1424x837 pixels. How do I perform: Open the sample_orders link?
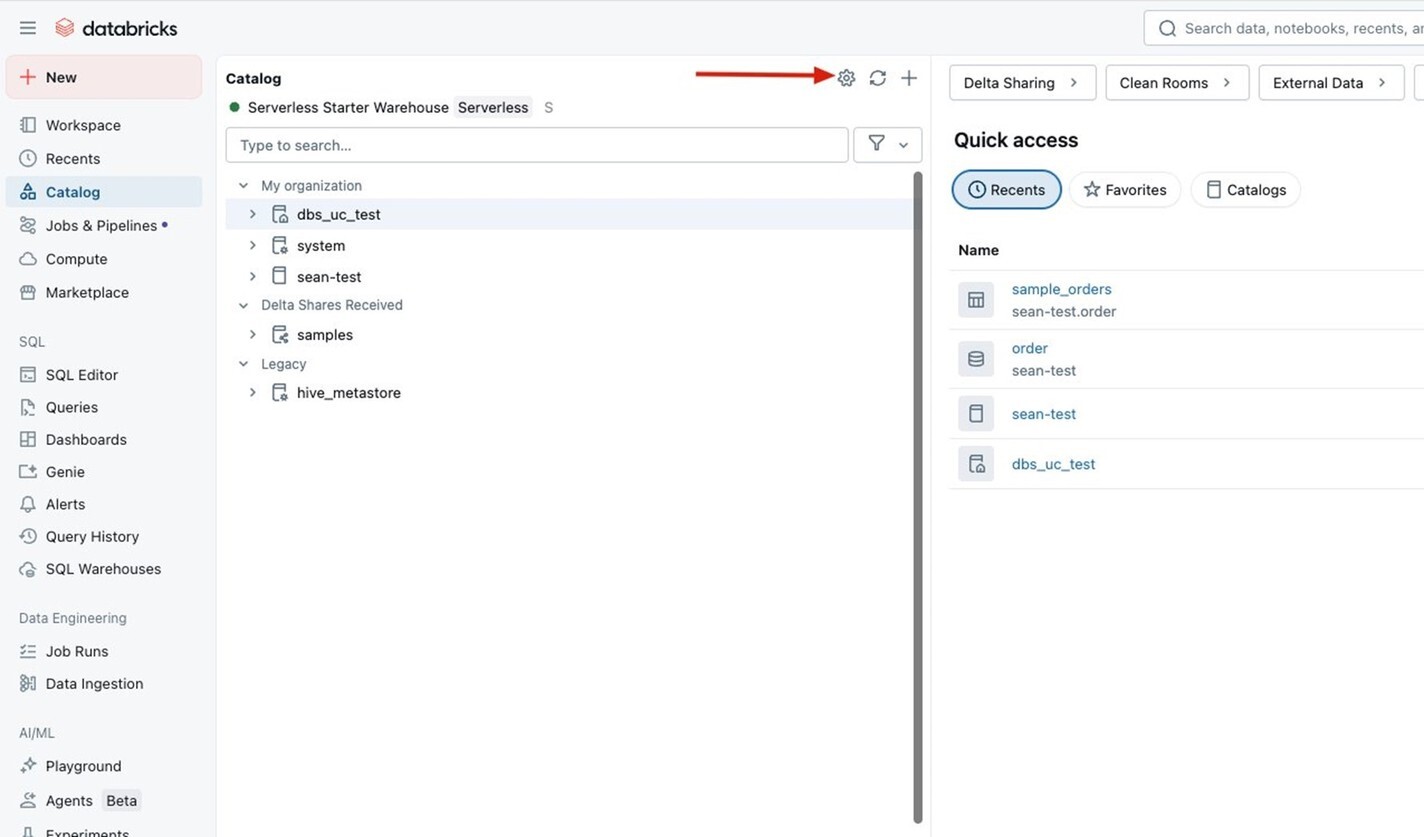pyautogui.click(x=1061, y=289)
